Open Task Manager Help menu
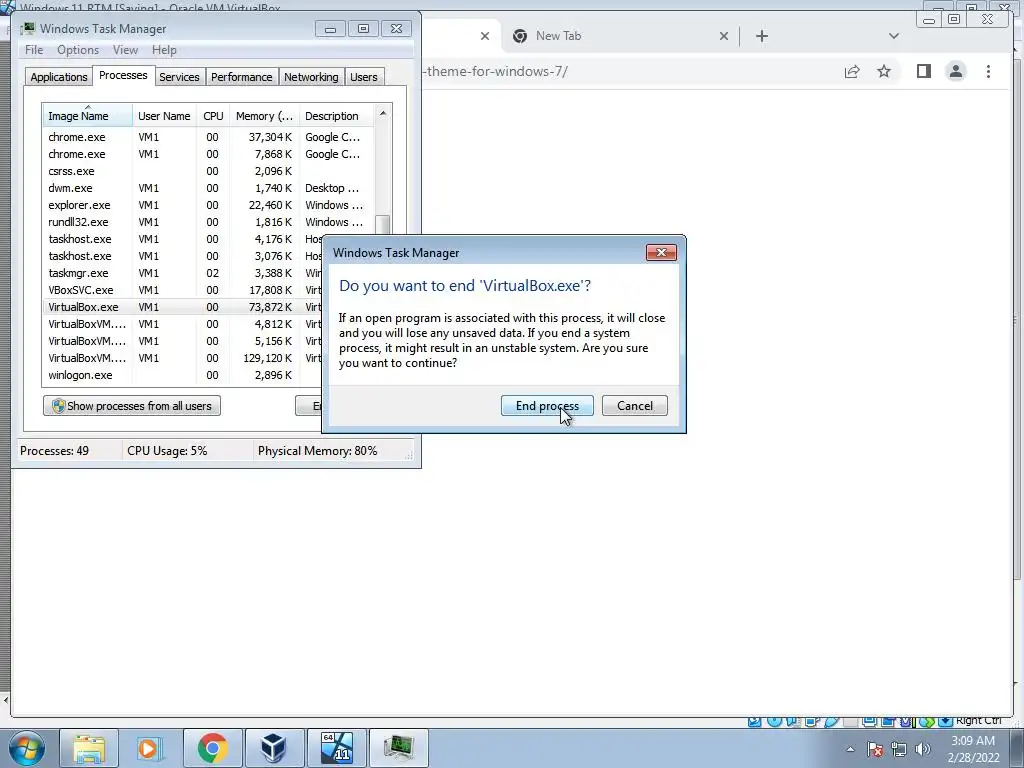The width and height of the screenshot is (1024, 768). [x=164, y=50]
